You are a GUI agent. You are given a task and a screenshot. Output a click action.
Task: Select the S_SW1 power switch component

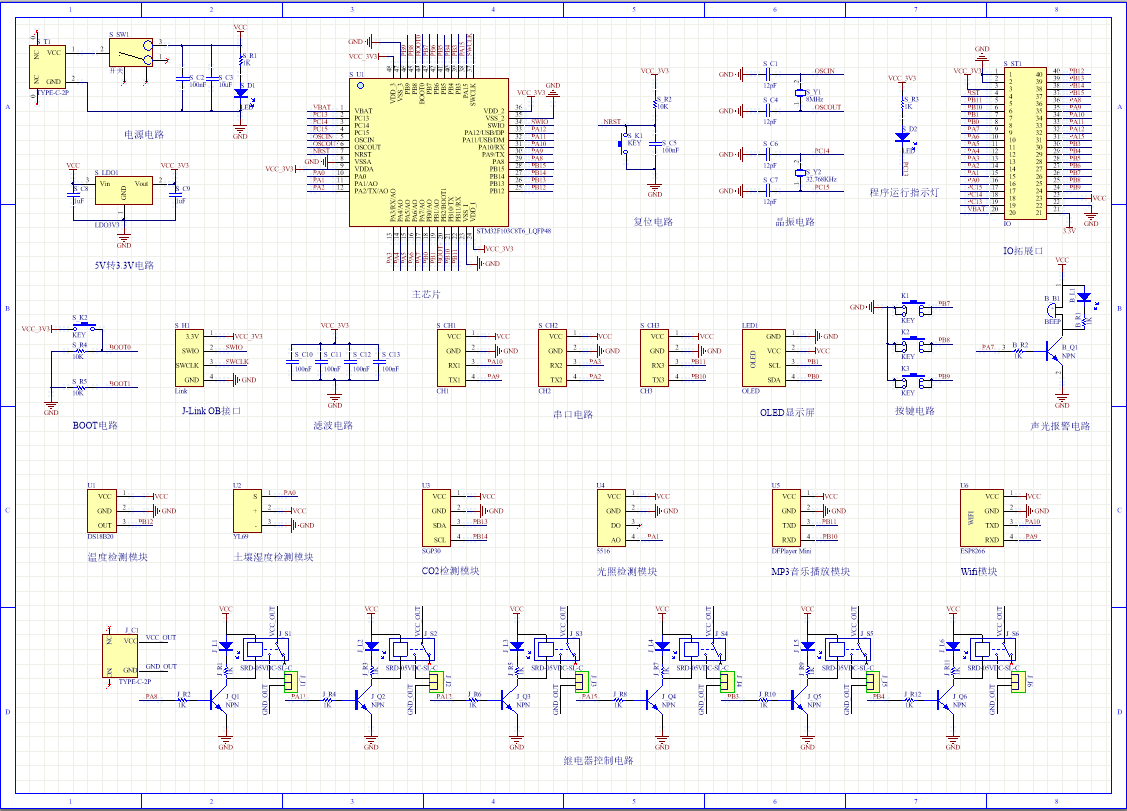131,52
